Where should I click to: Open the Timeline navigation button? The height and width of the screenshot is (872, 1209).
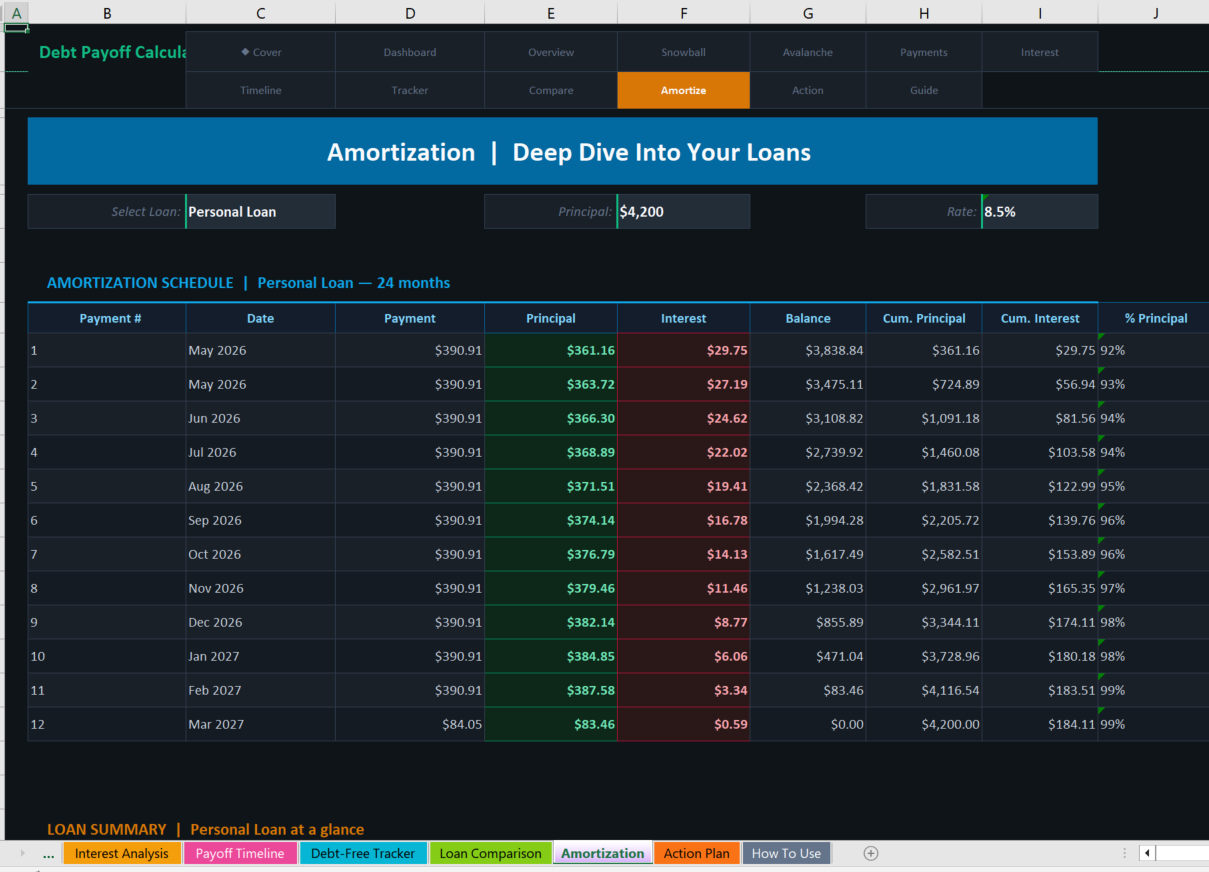coord(261,90)
